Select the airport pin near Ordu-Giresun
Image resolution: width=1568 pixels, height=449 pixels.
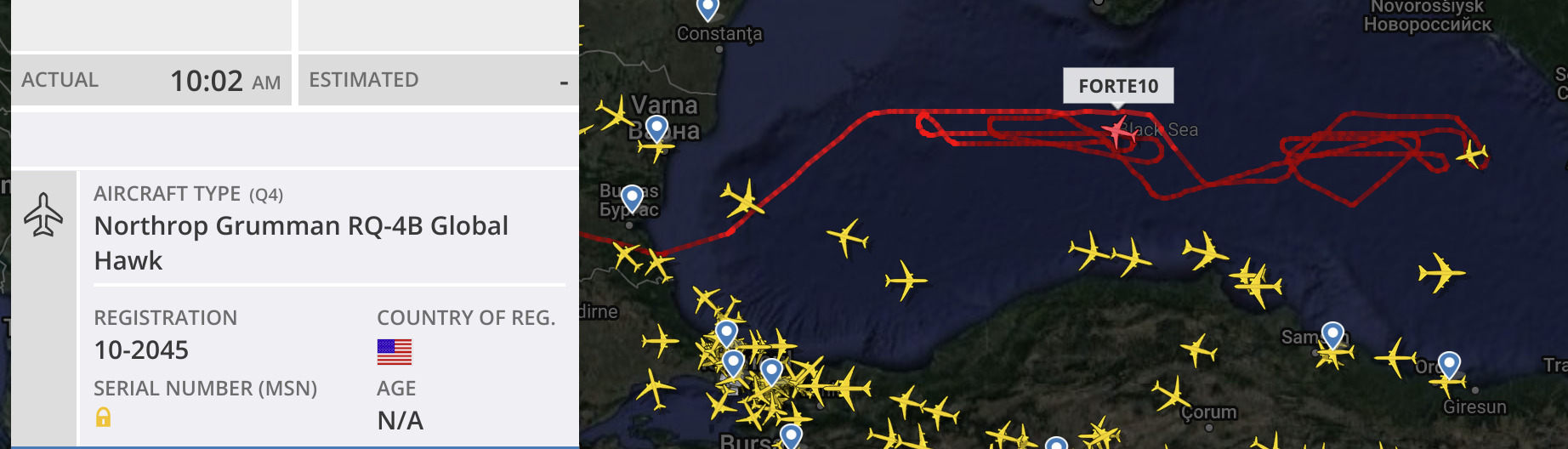pyautogui.click(x=1449, y=366)
